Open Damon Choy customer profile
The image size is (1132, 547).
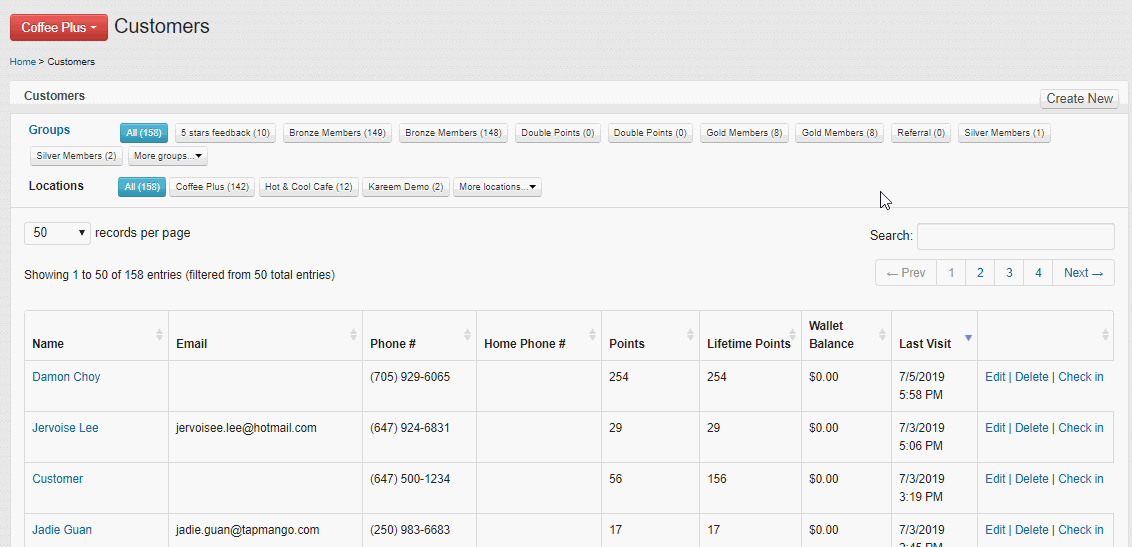pos(66,377)
